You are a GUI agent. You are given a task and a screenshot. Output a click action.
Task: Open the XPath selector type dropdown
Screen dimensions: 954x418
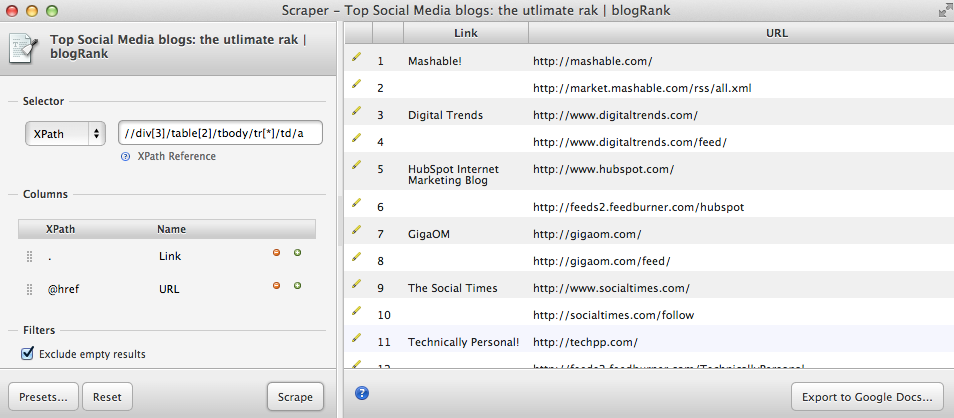click(65, 134)
